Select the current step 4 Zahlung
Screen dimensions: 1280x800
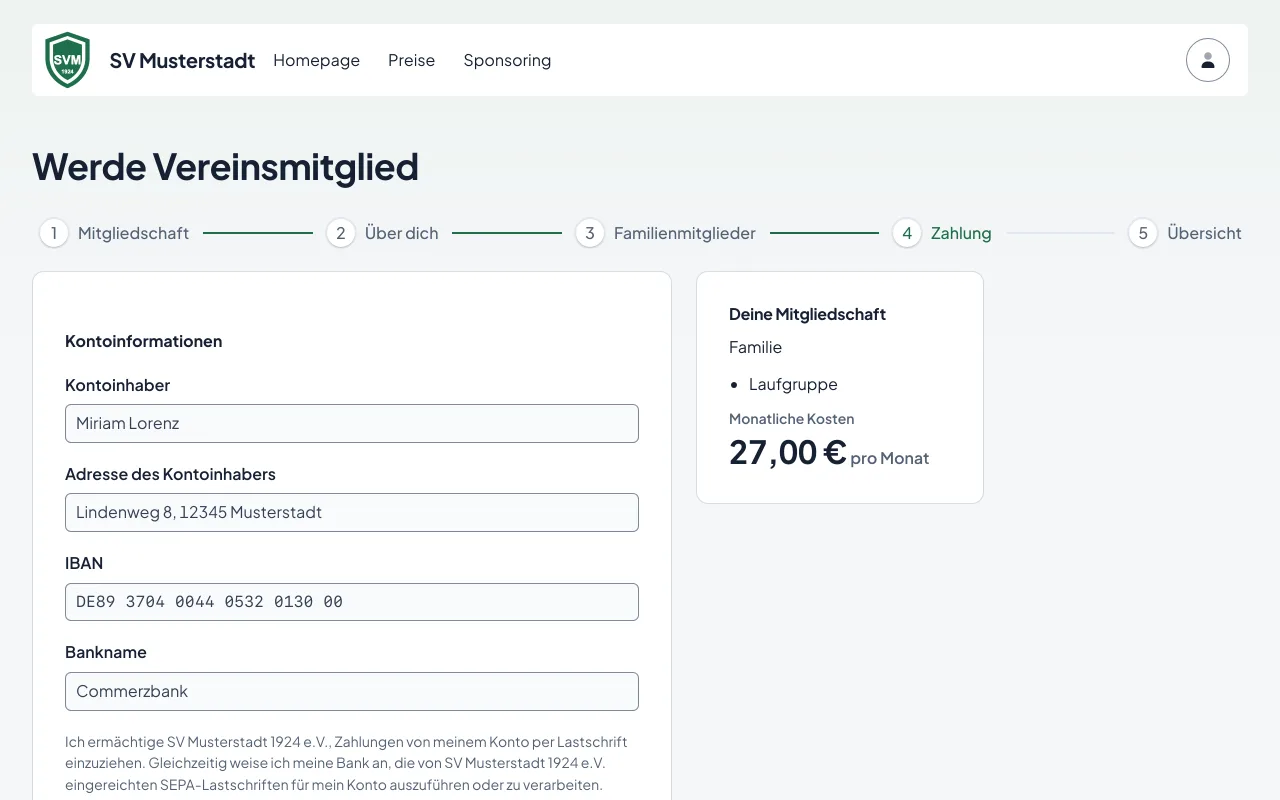point(942,233)
